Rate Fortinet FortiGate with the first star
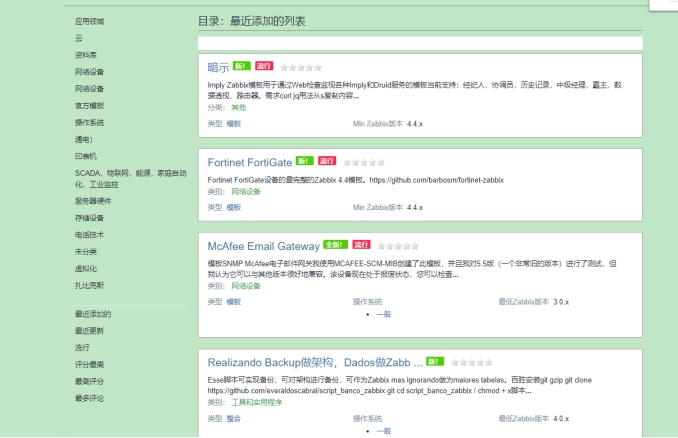Screen dimensions: 678x438 pyautogui.click(x=347, y=163)
